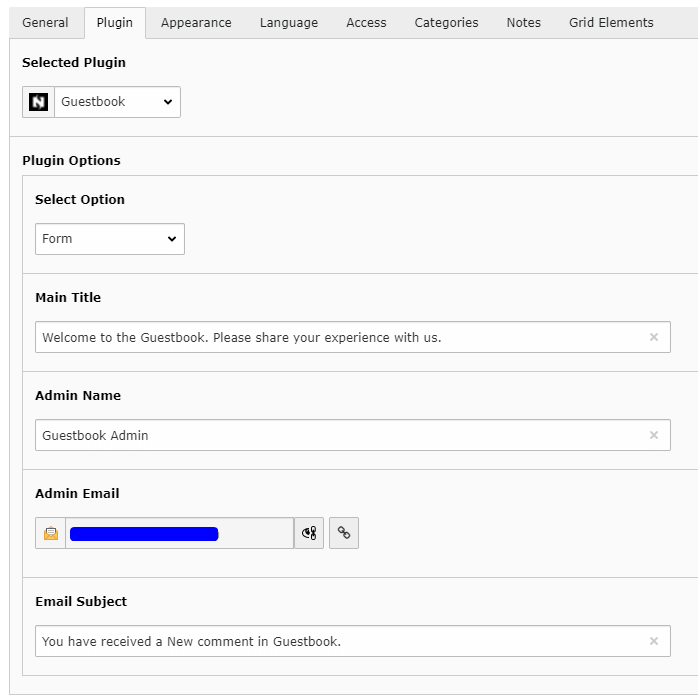Image resolution: width=698 pixels, height=696 pixels.
Task: Click the envelope icon beside Admin Email
Action: click(x=51, y=533)
